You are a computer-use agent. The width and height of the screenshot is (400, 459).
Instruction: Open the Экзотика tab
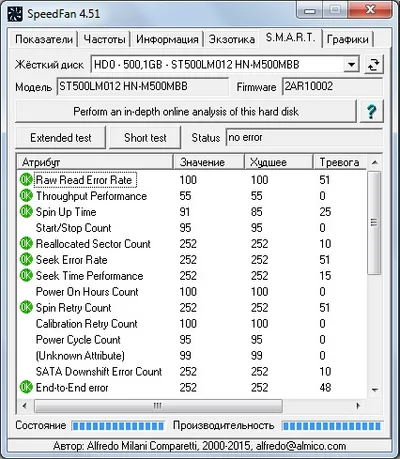[232, 39]
